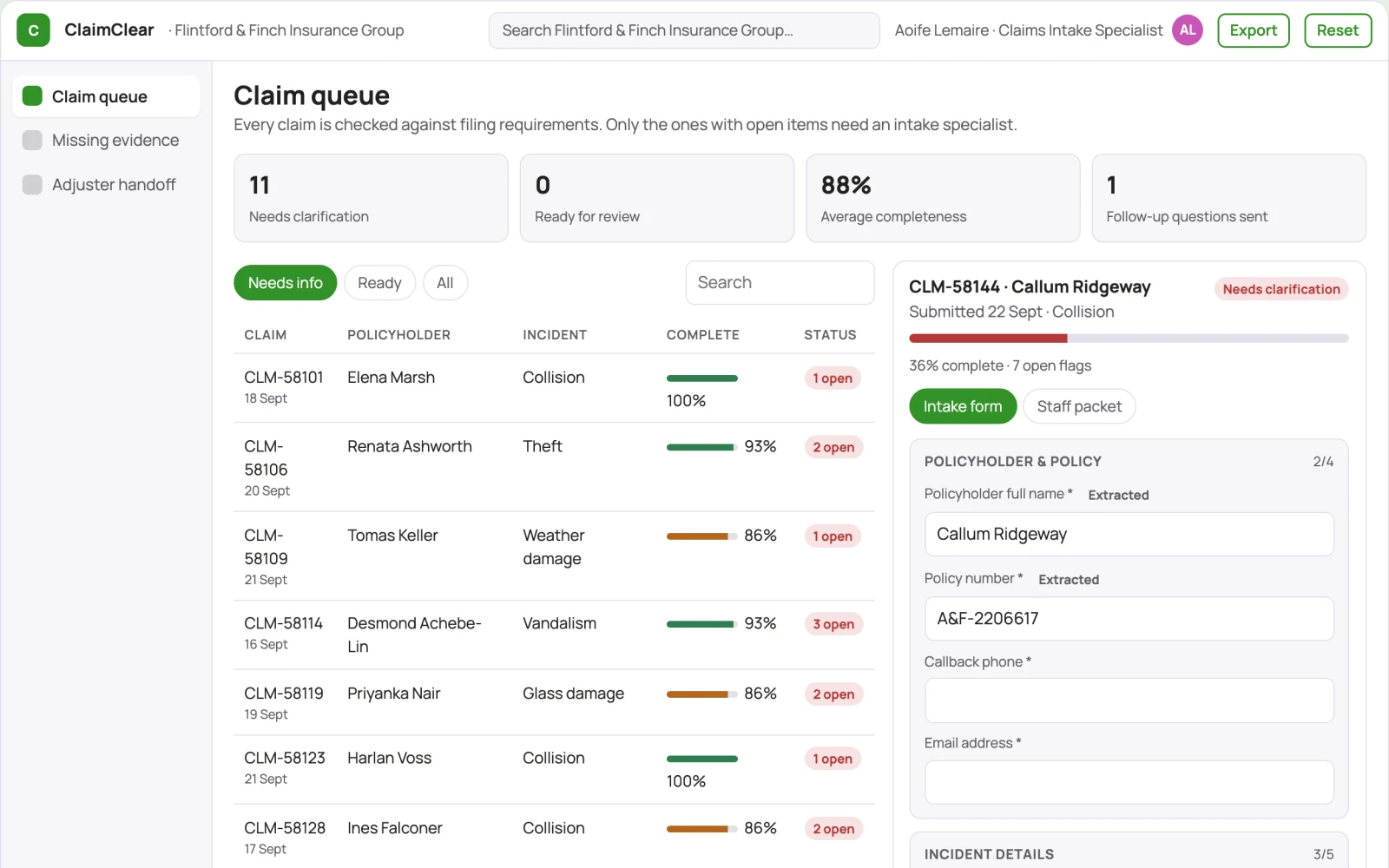
Task: Open the AL user avatar
Action: click(x=1188, y=30)
